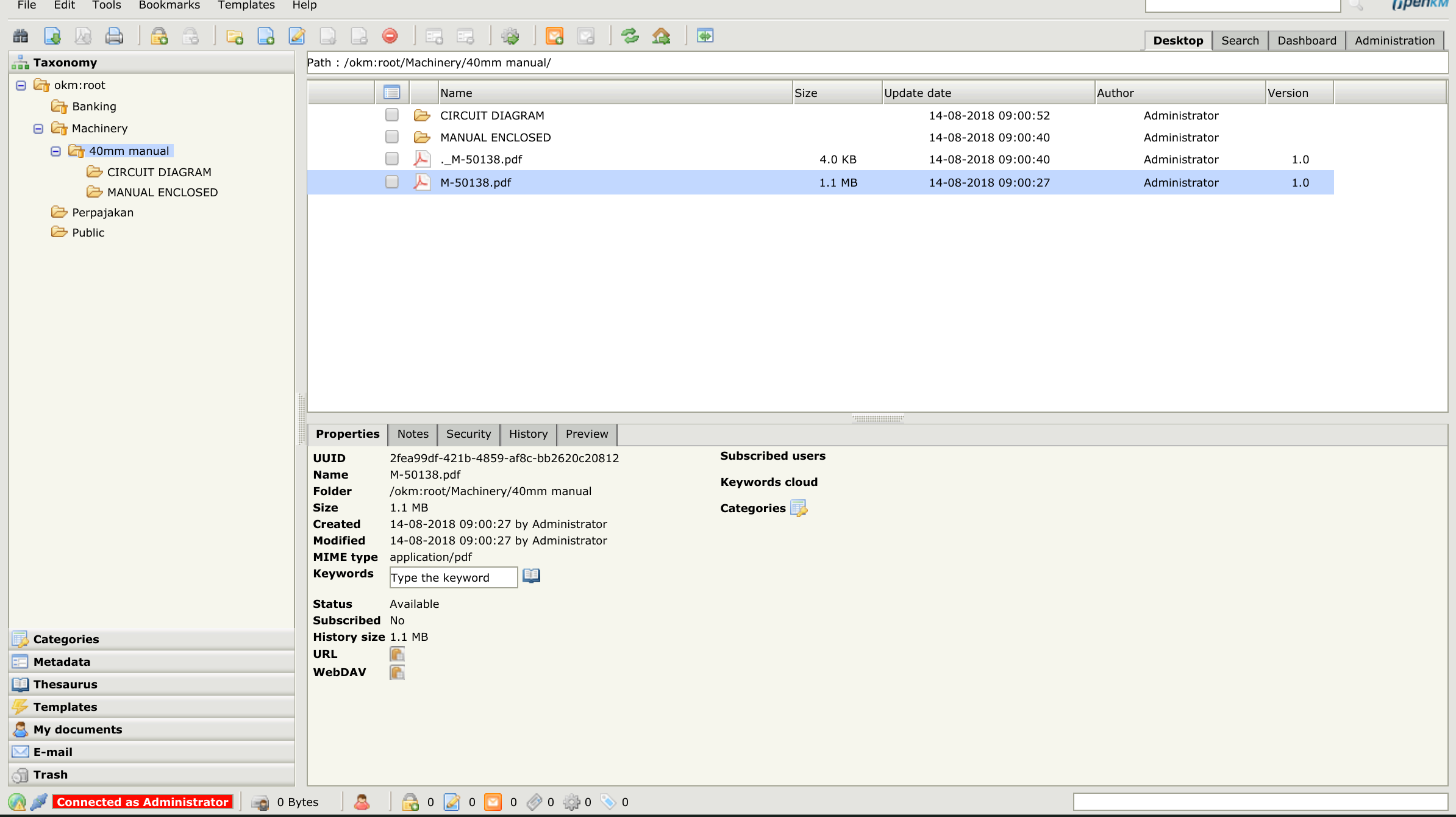Open the Bookmarks menu
Screen dimensions: 1456x817
click(169, 5)
